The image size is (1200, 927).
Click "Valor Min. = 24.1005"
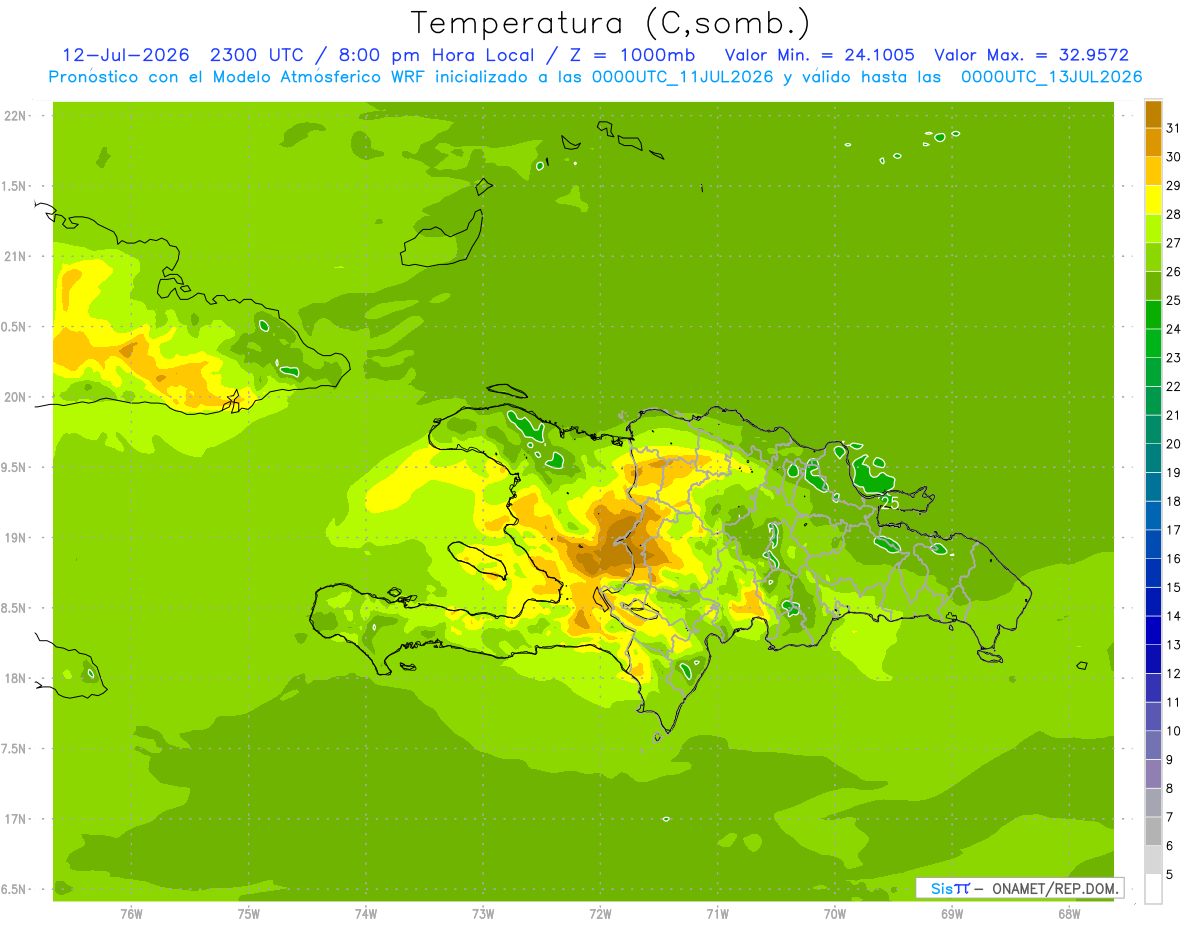click(x=819, y=55)
